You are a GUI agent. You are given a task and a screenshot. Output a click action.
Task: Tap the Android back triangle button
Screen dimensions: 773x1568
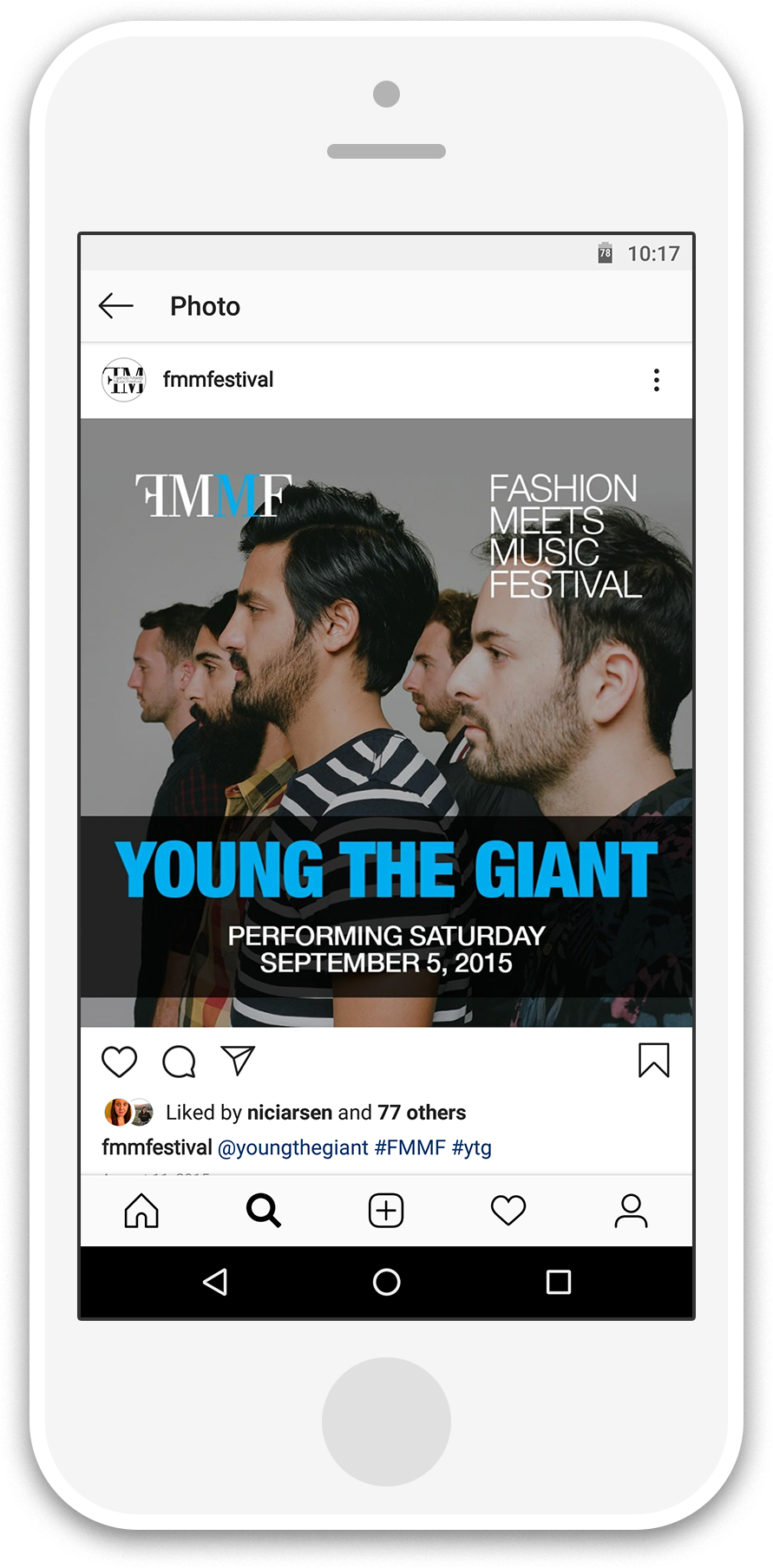pos(215,1282)
